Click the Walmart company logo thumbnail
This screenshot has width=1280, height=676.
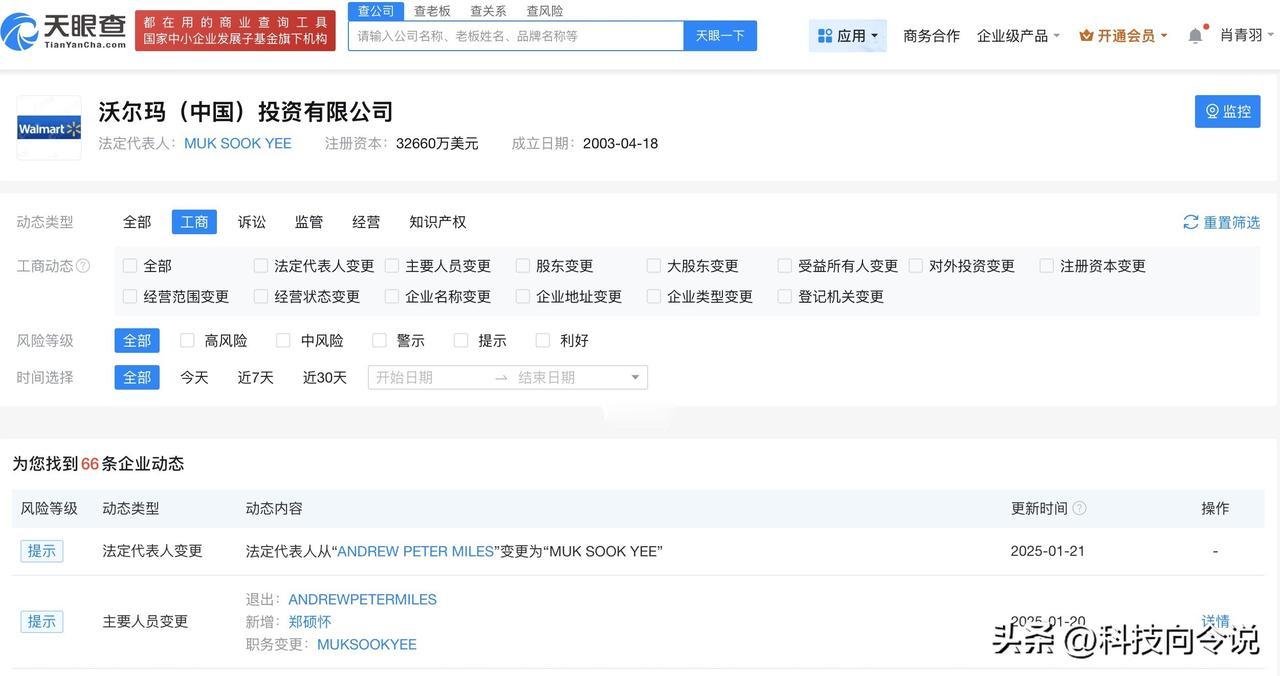(49, 128)
